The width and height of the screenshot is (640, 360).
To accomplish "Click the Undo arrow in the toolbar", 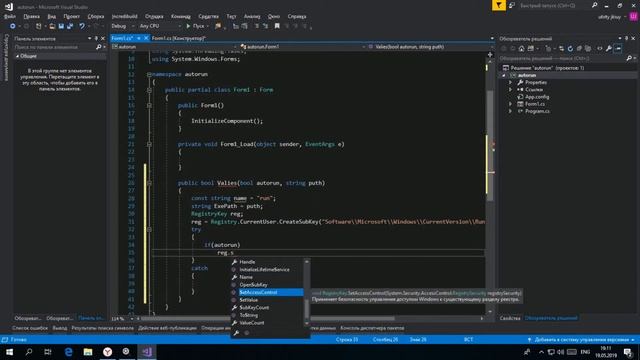I will (82, 26).
